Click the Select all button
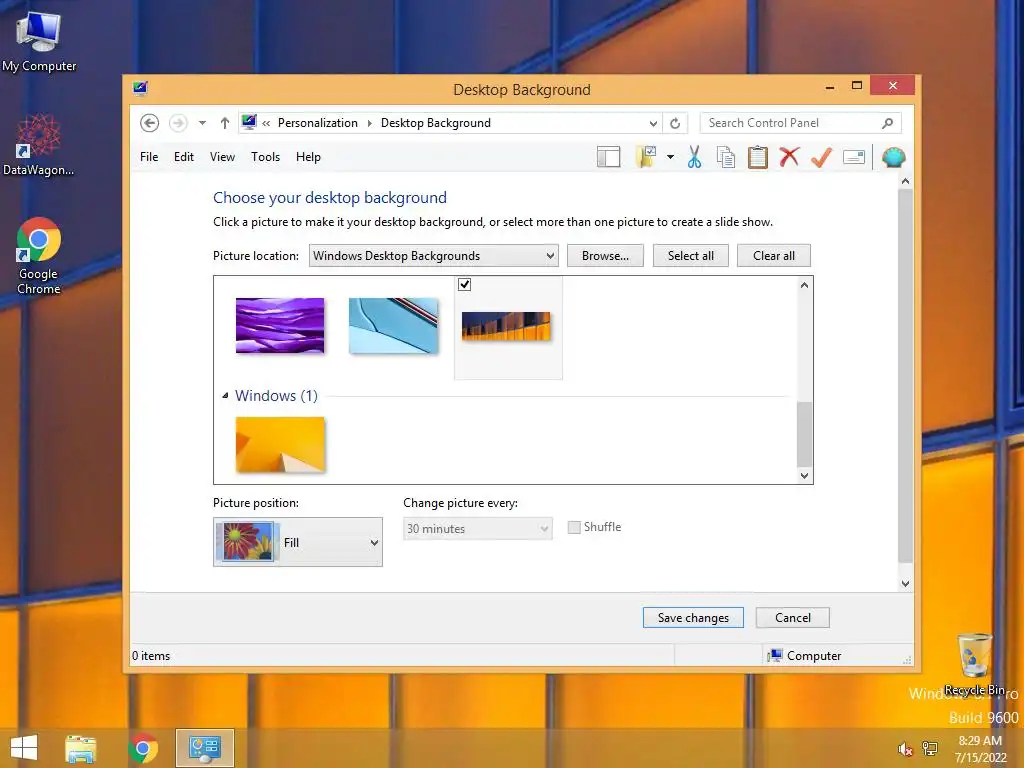This screenshot has width=1024, height=768. click(x=690, y=255)
